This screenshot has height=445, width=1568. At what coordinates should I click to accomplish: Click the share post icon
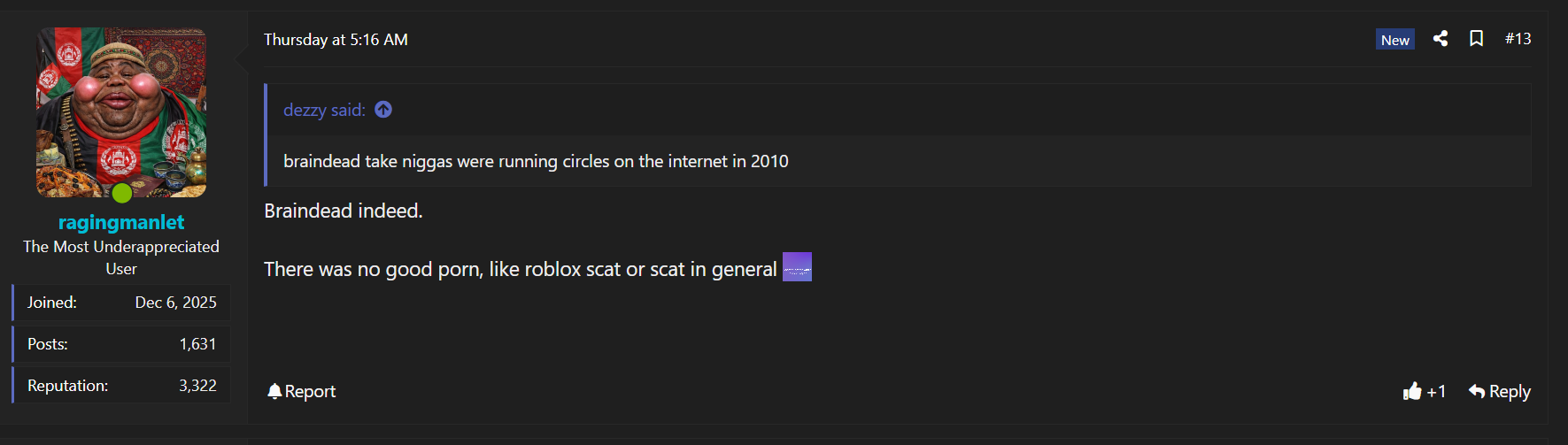pos(1441,39)
